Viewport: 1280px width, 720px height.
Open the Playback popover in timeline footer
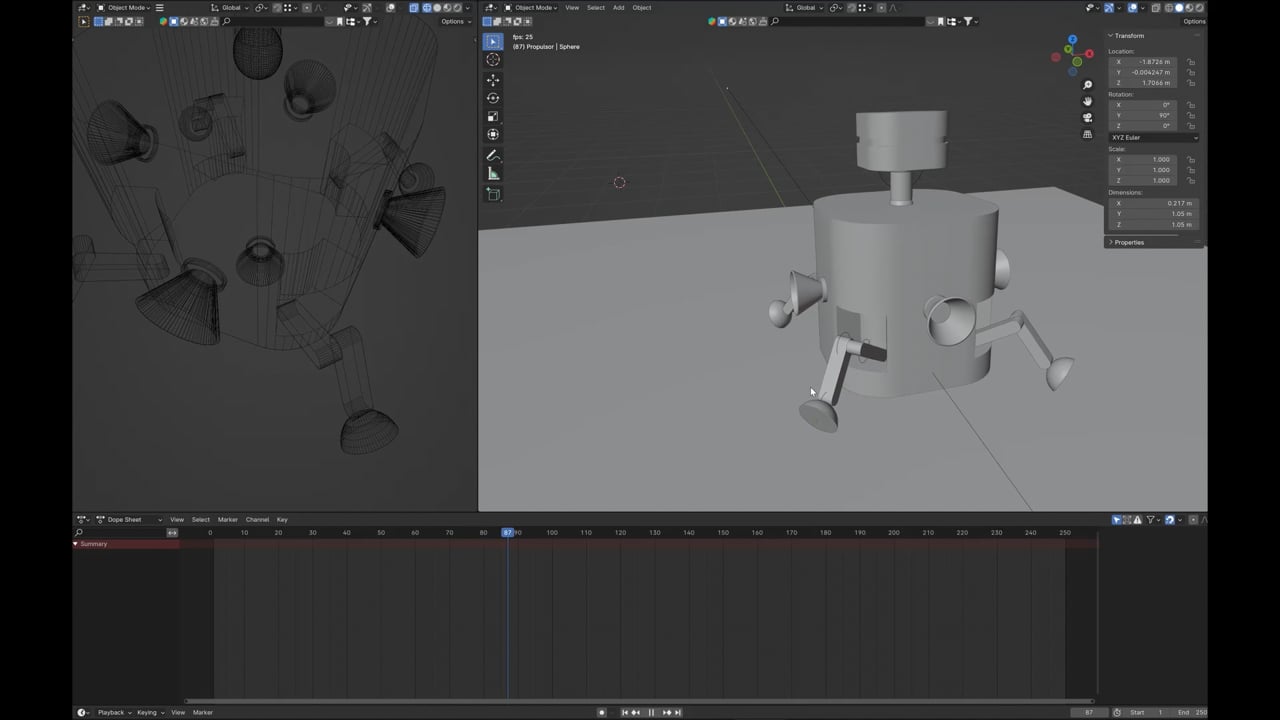pos(111,712)
